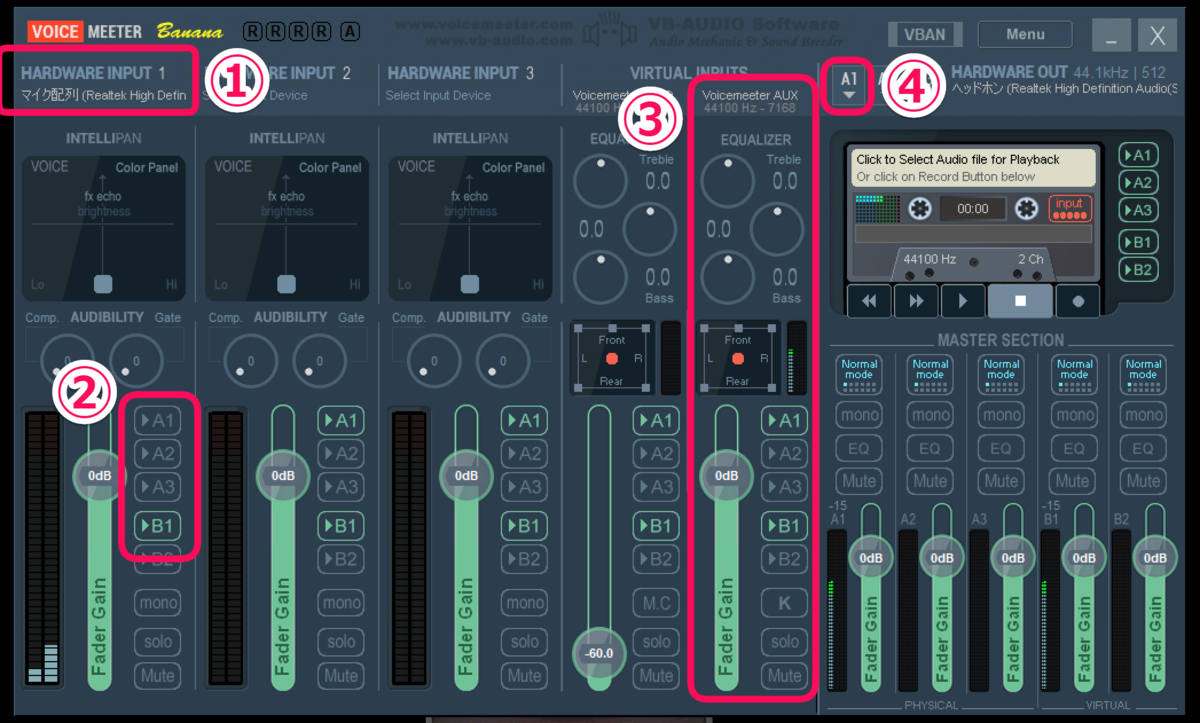This screenshot has width=1200, height=723.
Task: Mute master bus B2
Action: [1143, 481]
